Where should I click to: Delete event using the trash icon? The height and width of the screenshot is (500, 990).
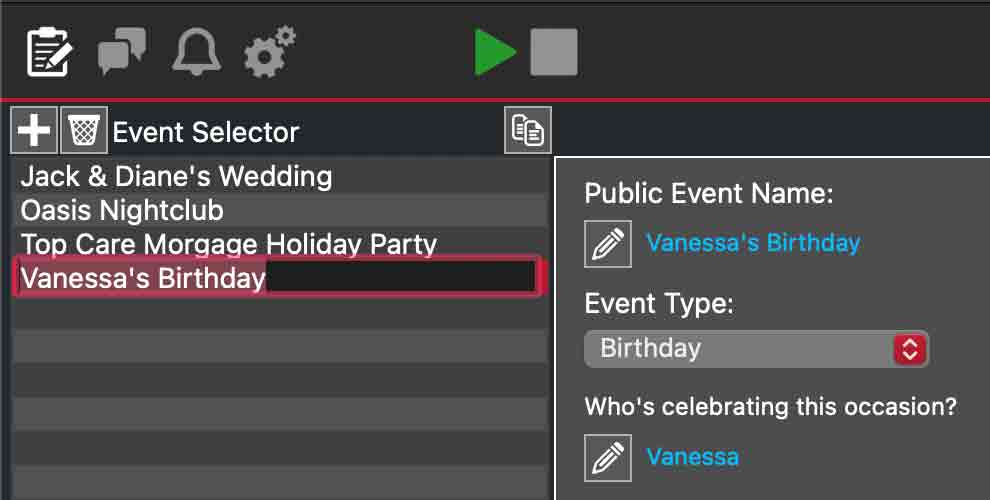[85, 131]
